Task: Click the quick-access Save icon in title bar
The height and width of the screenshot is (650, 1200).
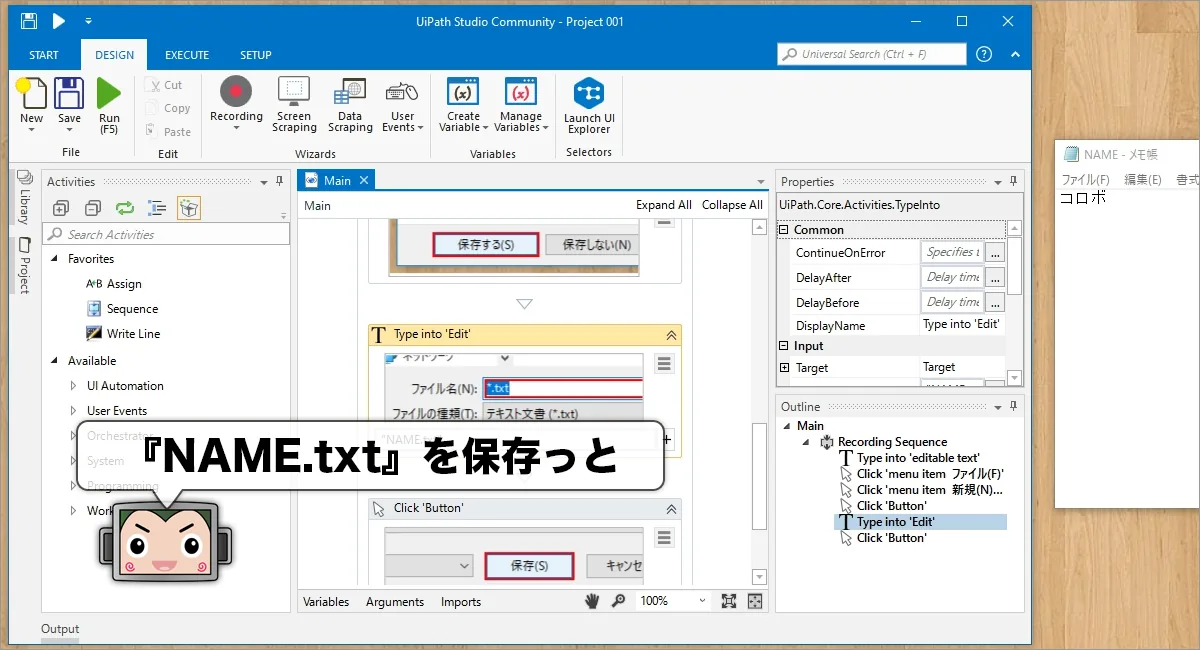Action: click(x=28, y=21)
